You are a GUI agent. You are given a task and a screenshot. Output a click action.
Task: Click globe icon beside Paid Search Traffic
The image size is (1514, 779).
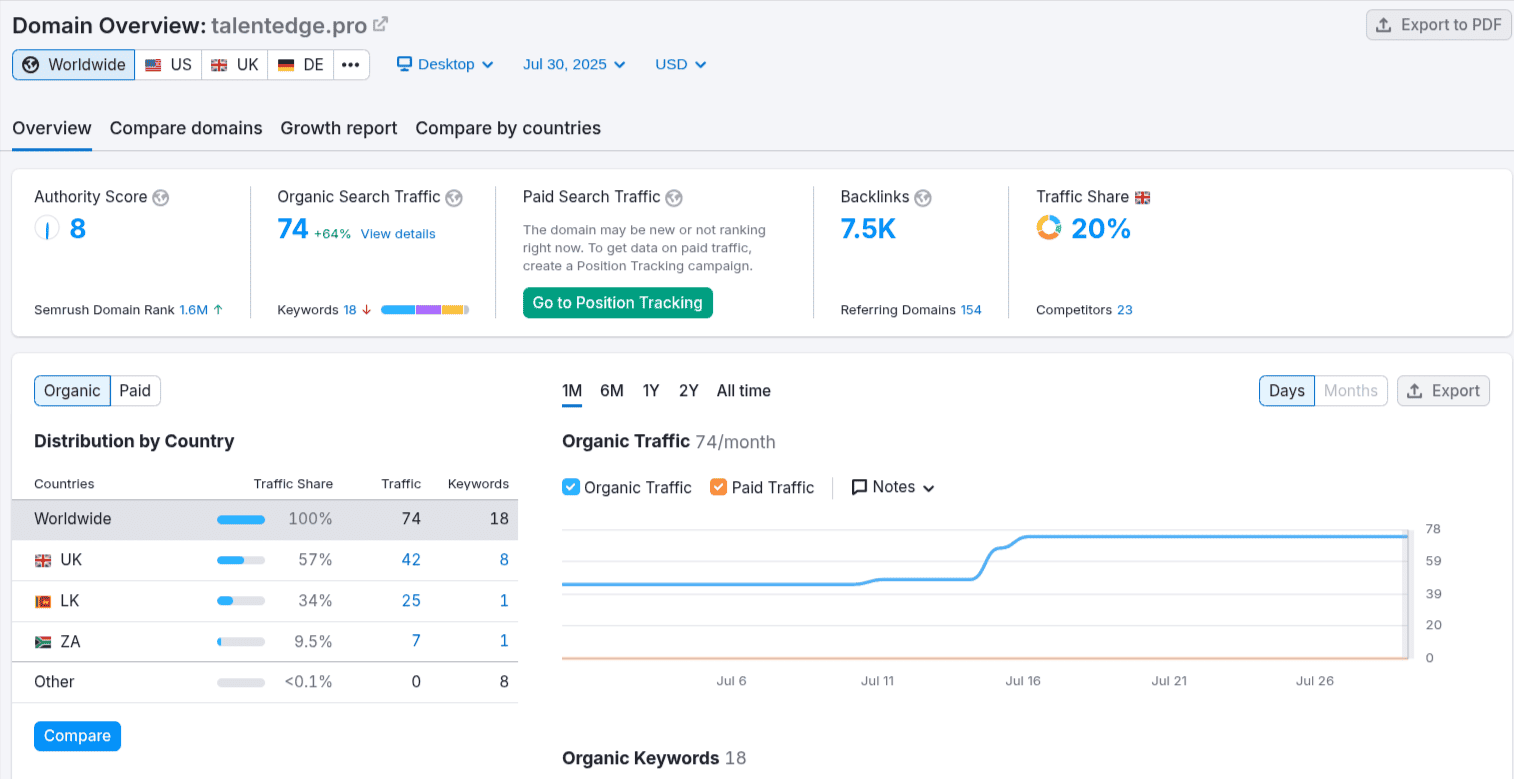coord(674,198)
